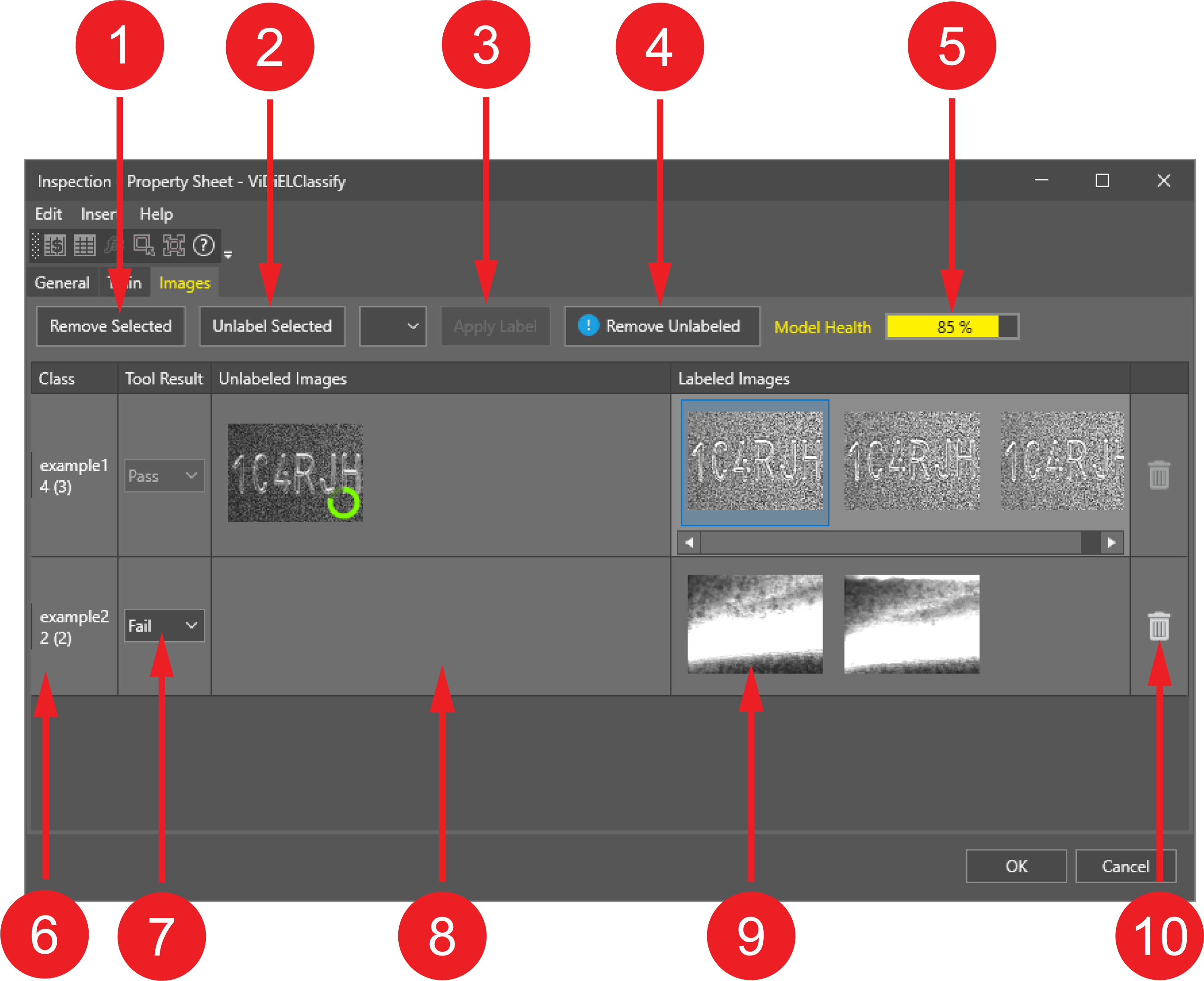Open the Help menu
This screenshot has width=1204, height=981.
(157, 214)
